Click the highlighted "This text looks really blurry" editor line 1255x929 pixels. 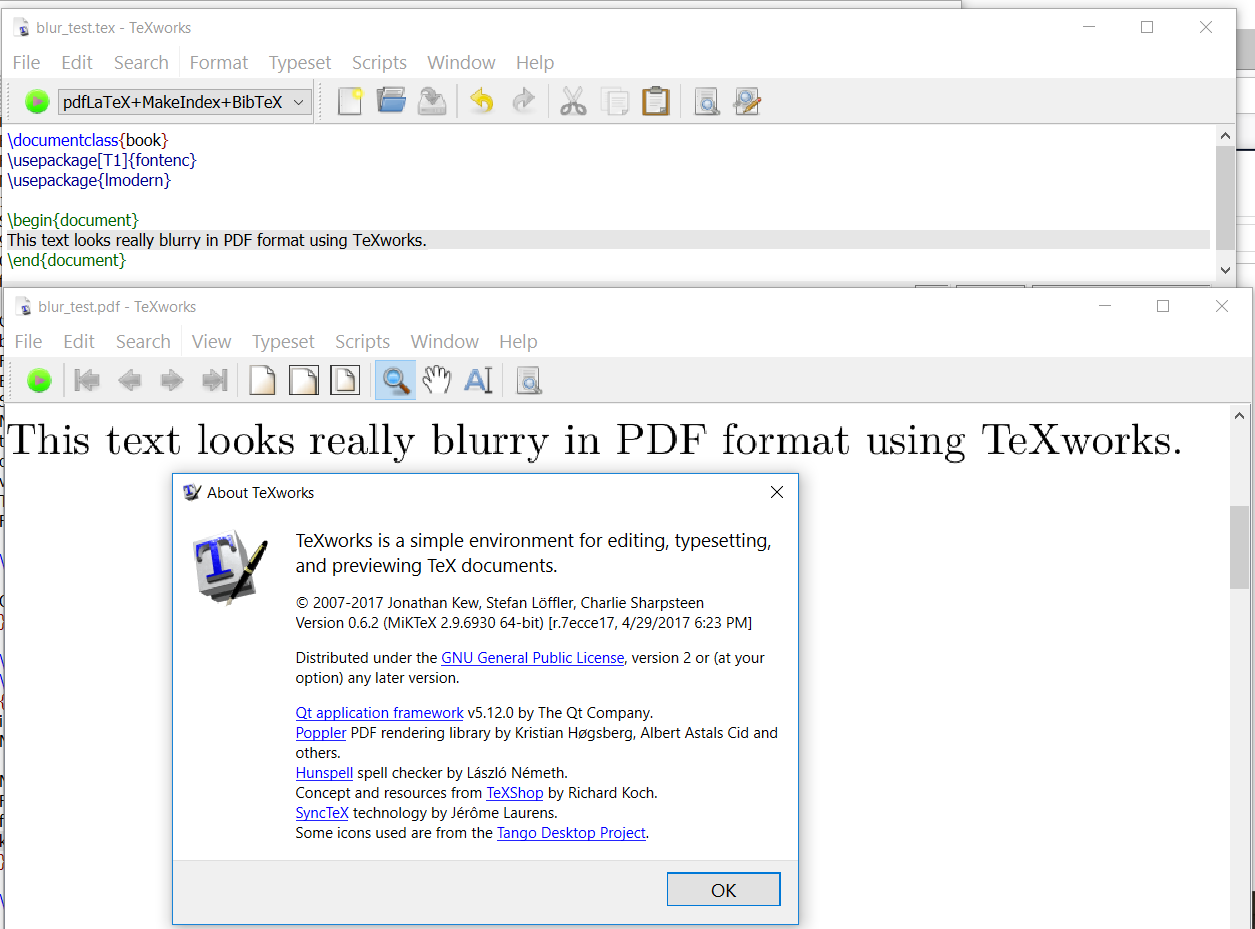click(x=608, y=240)
